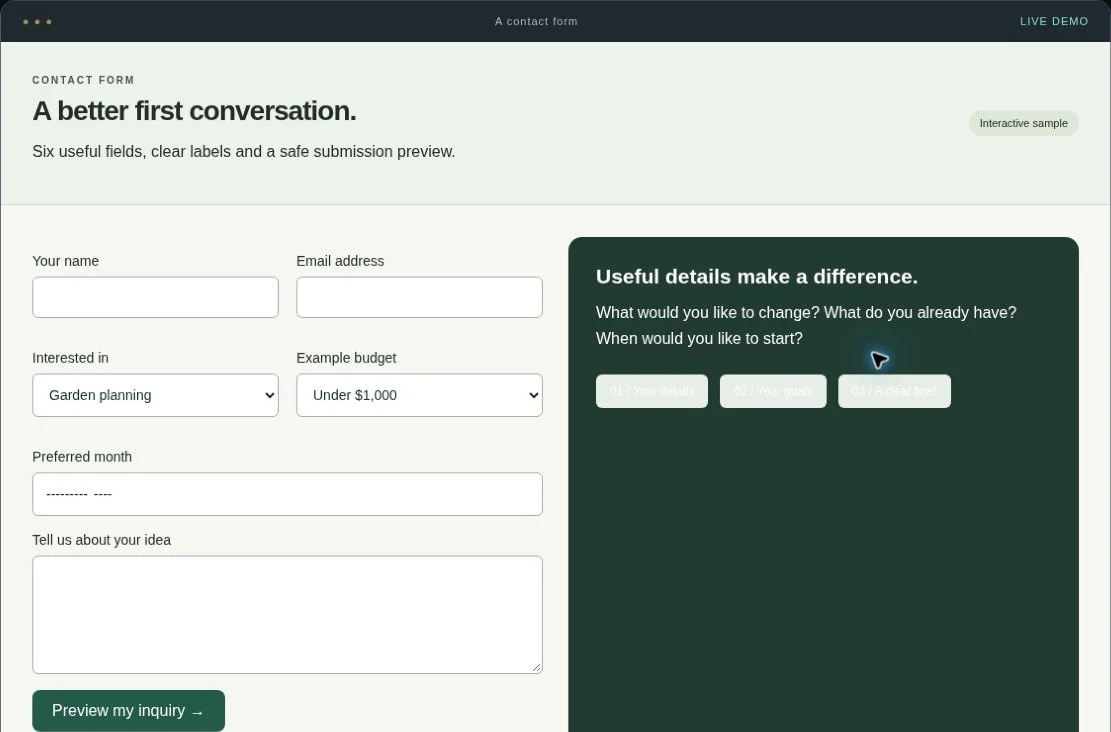Submit with Preview my inquiry button
1111x732 pixels.
click(x=128, y=711)
